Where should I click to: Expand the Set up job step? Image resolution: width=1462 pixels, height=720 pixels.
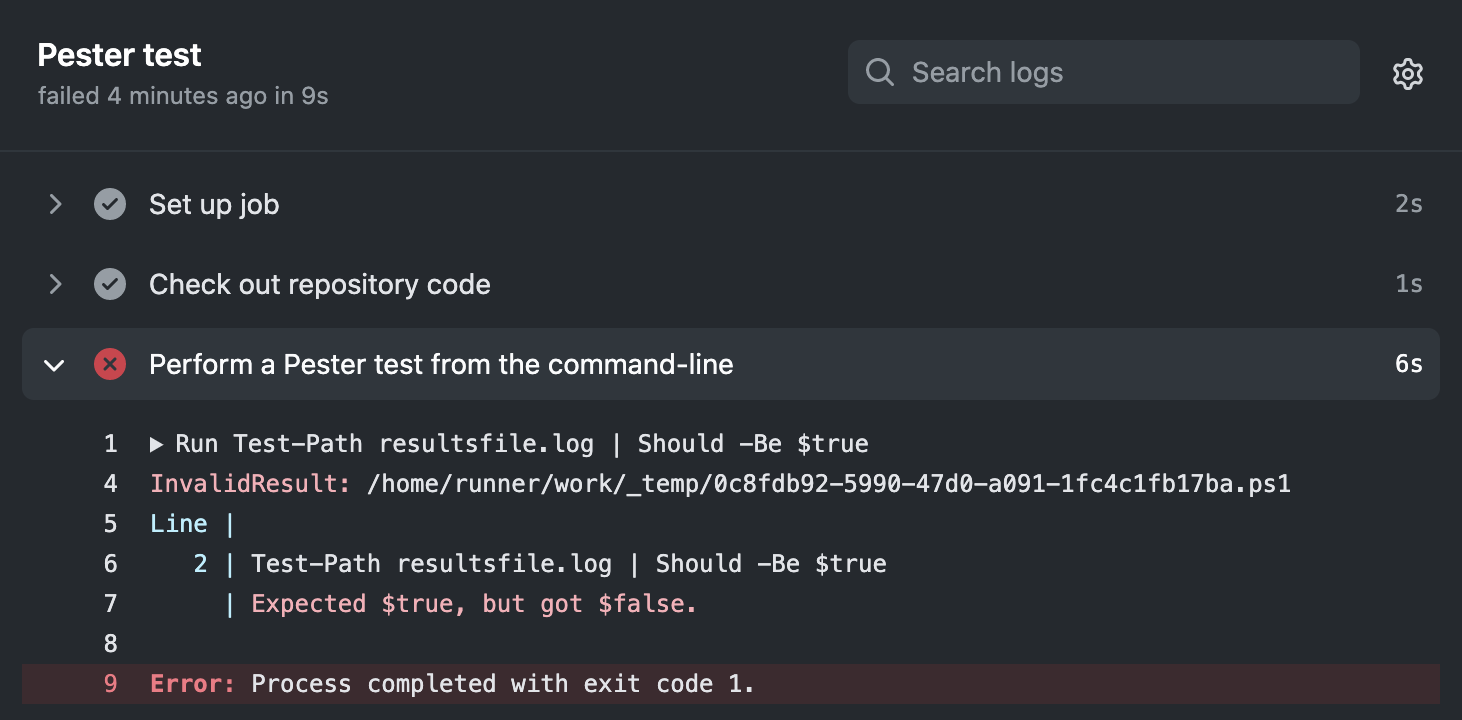[55, 204]
